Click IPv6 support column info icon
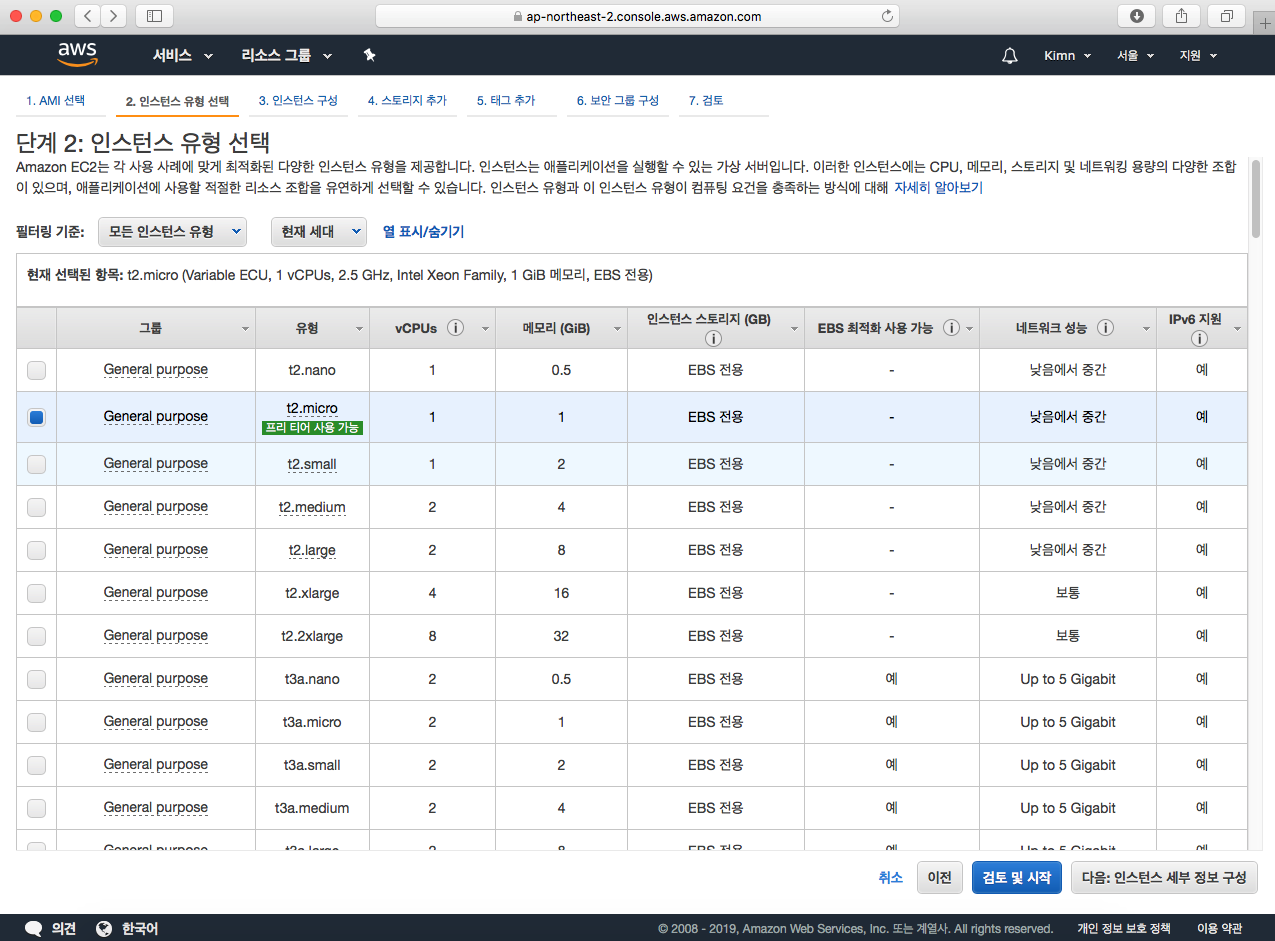 click(x=1199, y=339)
